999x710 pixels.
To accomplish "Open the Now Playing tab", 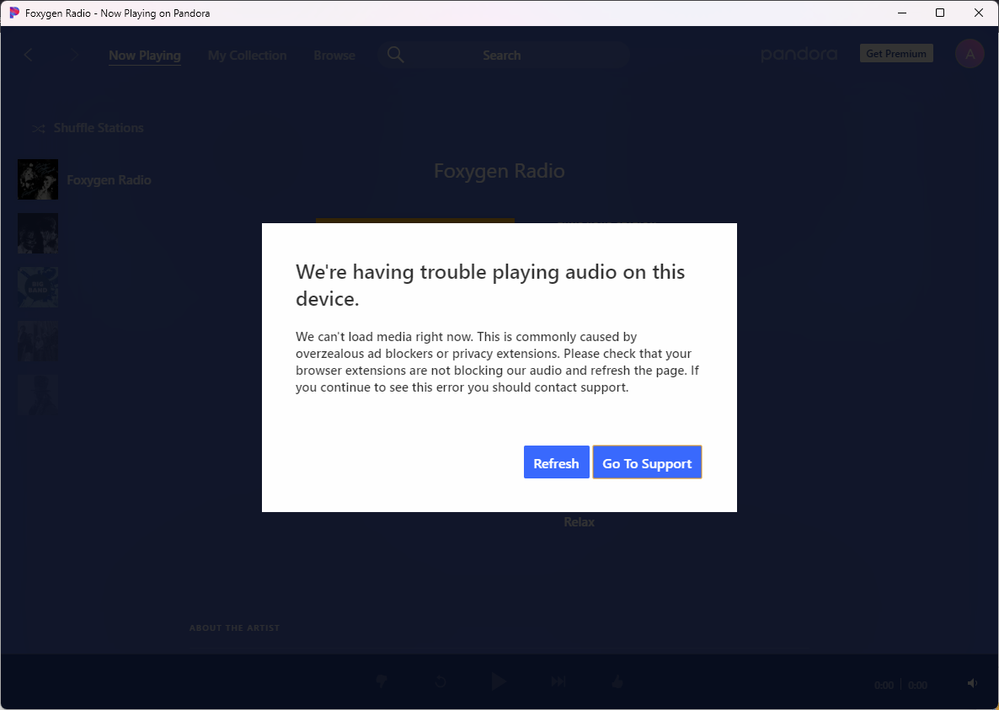I will click(x=145, y=55).
